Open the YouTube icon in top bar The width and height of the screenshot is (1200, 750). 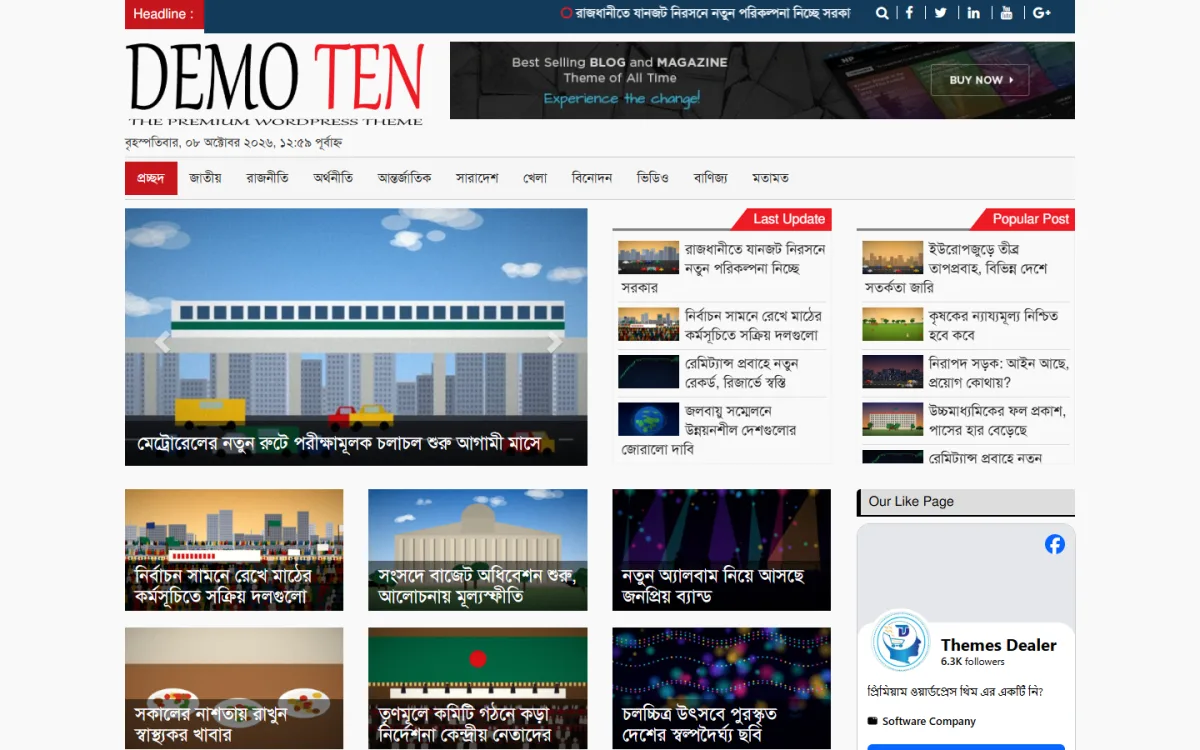1006,13
